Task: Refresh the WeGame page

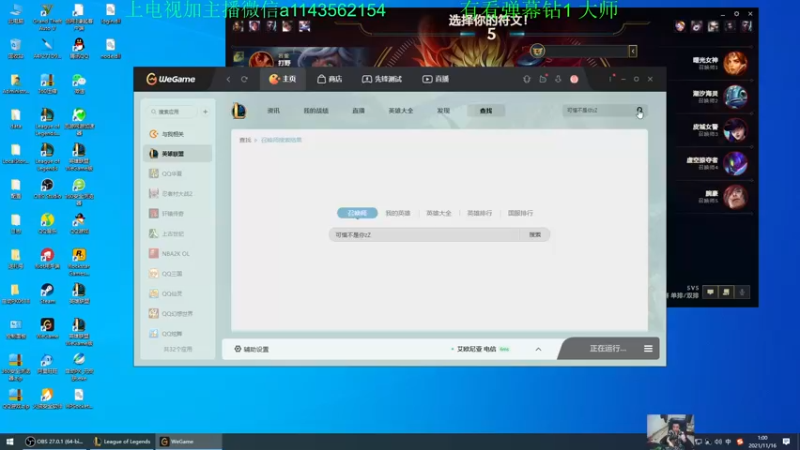Action: click(244, 79)
